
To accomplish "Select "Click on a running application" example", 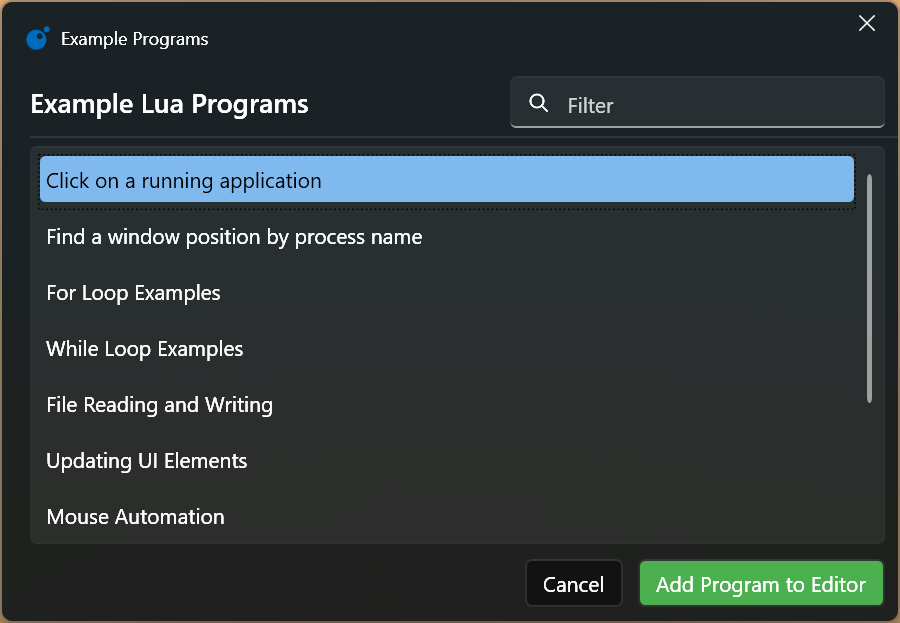I will pyautogui.click(x=447, y=181).
